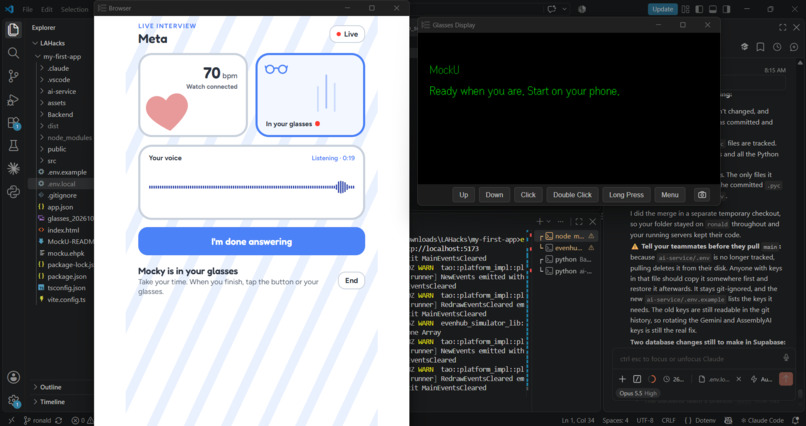Viewport: 806px width, 426px height.
Task: Click the slash command icon in Claude input
Action: 637,379
